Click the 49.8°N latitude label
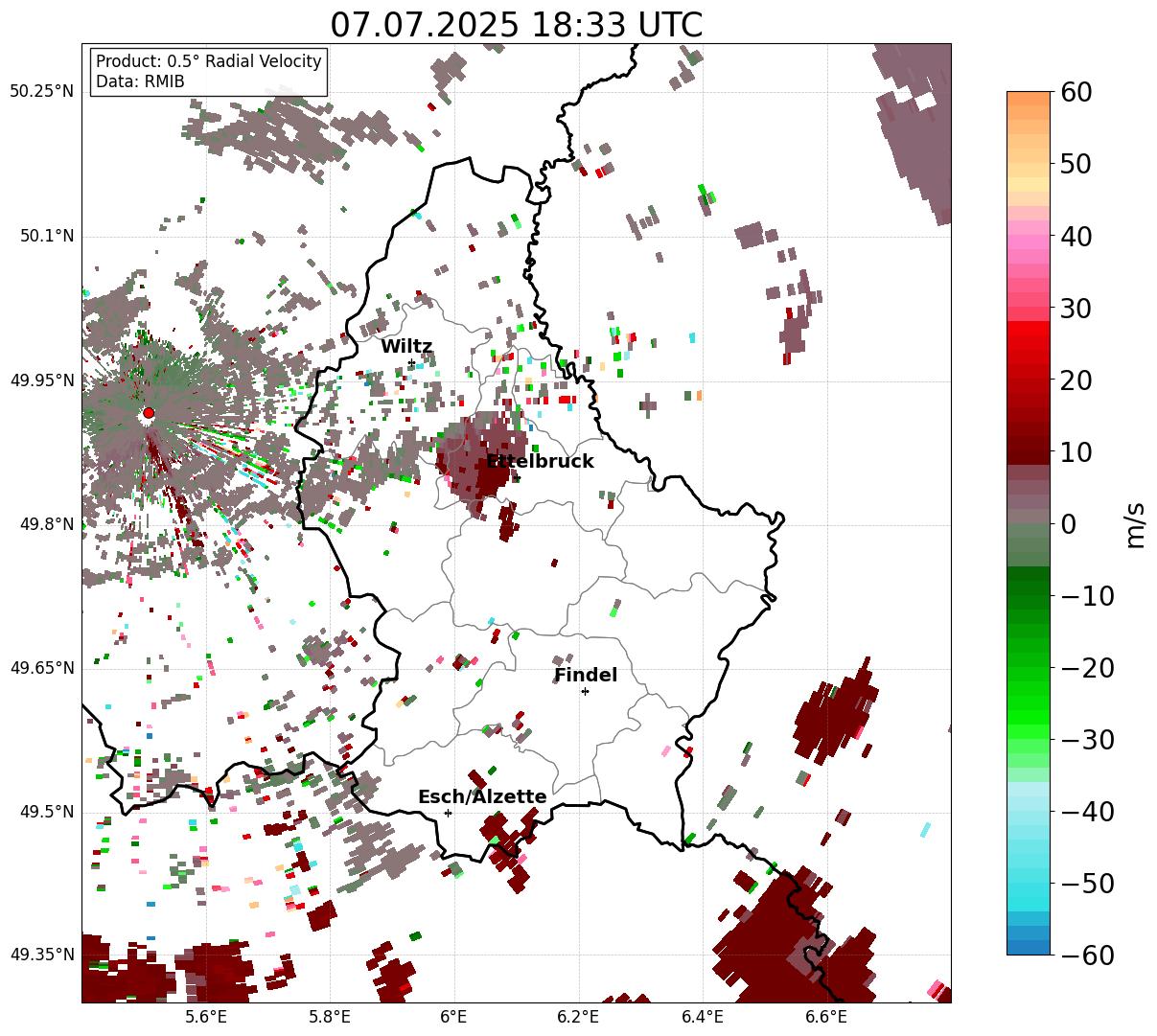This screenshot has height=1036, width=1157. (x=46, y=525)
